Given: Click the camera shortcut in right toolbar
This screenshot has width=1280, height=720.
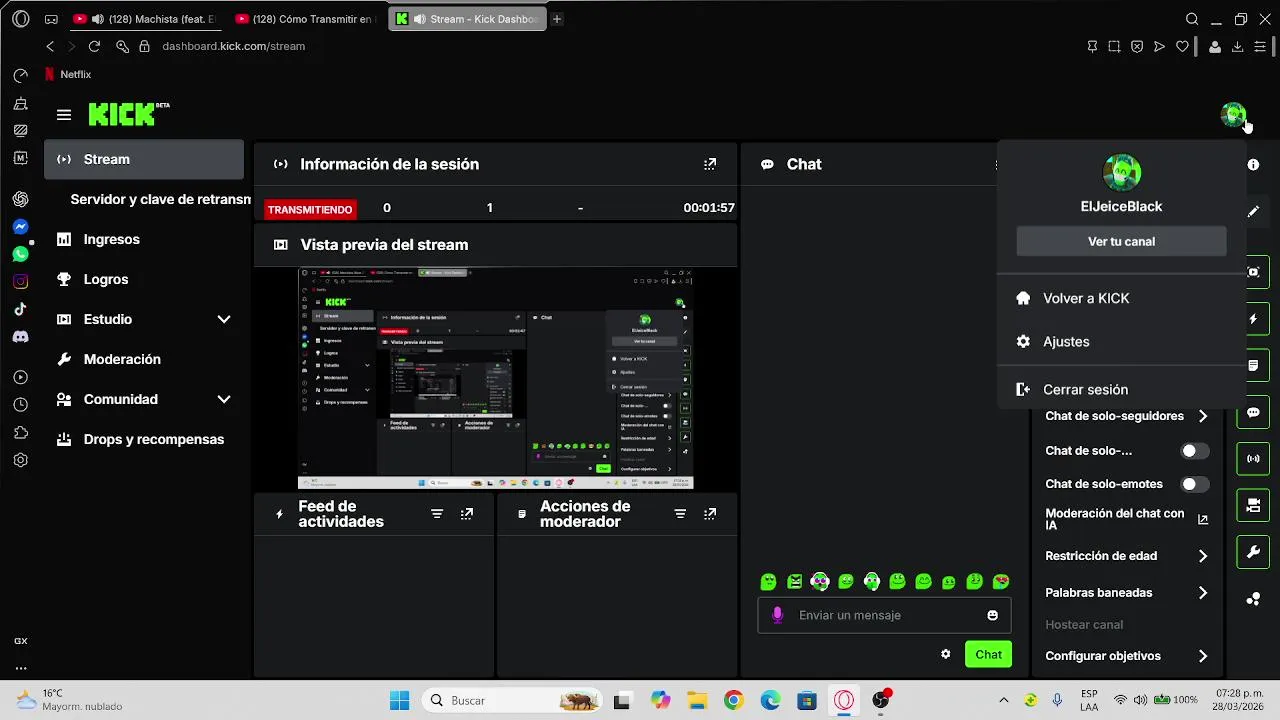Looking at the screenshot, I should pos(1253,506).
